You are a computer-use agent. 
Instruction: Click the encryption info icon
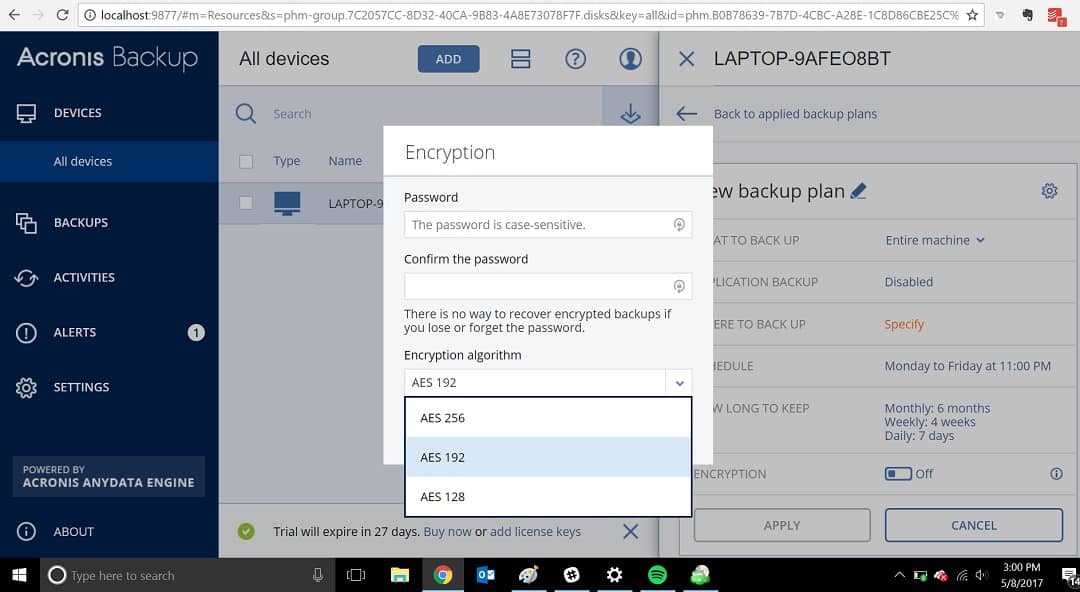coord(1056,473)
